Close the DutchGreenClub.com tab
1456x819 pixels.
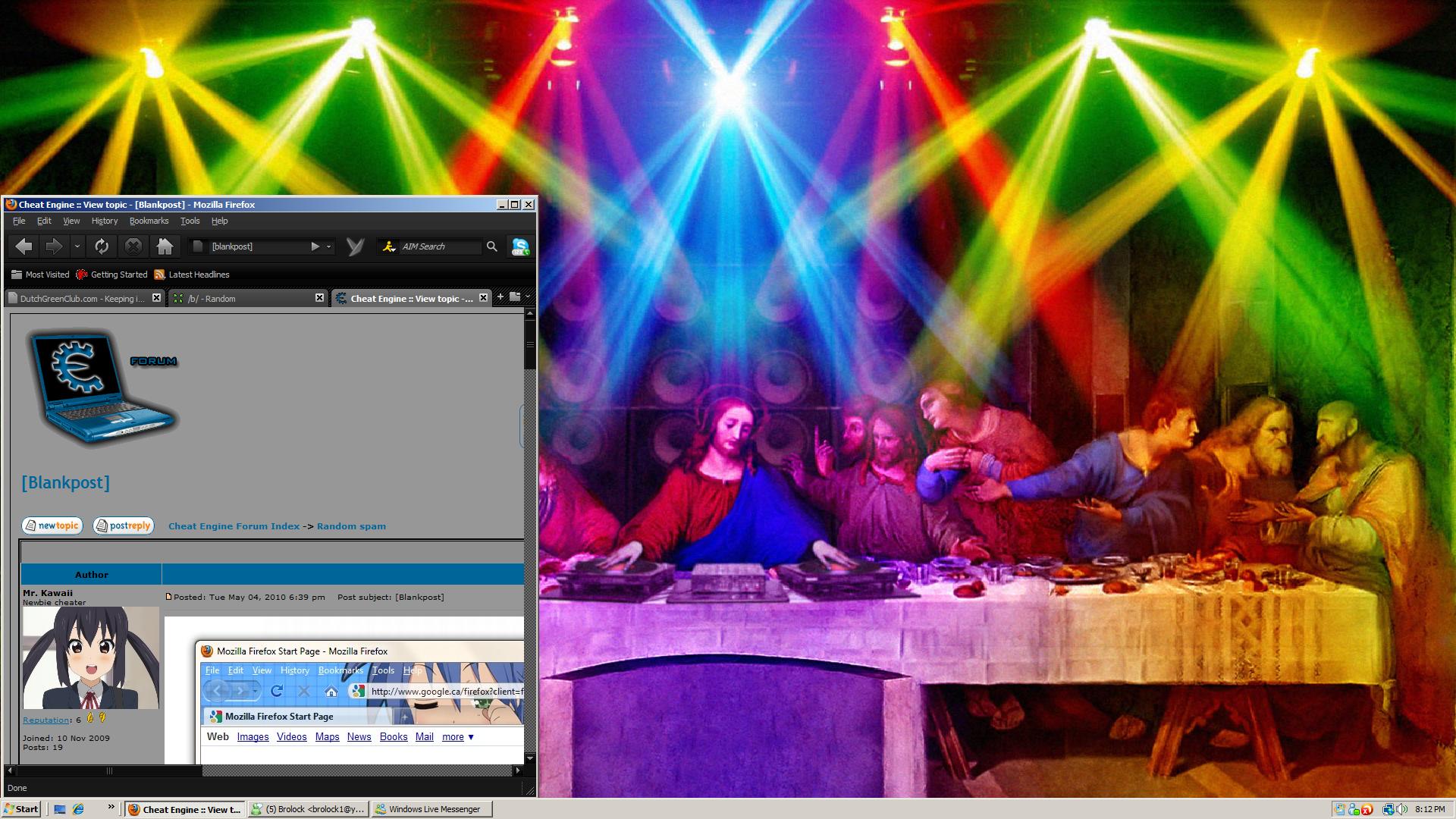pos(156,298)
